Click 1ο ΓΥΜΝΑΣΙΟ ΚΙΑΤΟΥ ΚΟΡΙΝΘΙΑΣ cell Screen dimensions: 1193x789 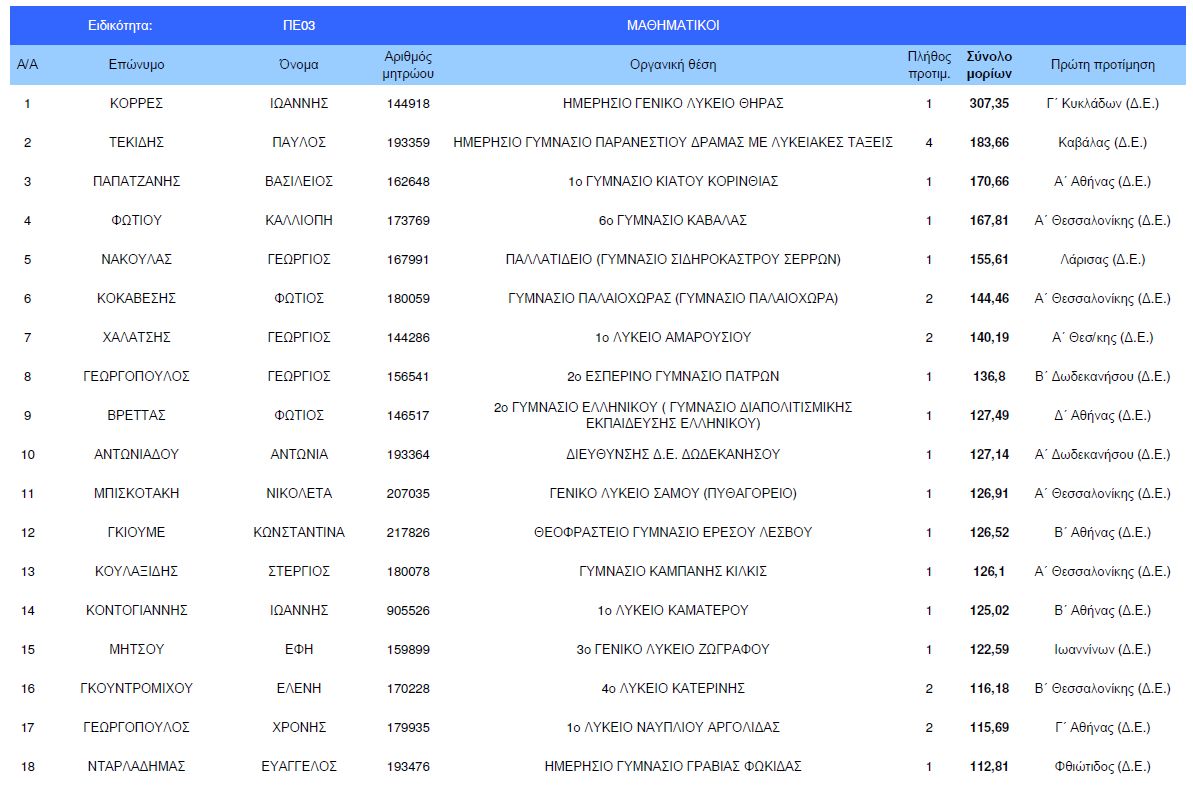pyautogui.click(x=673, y=181)
